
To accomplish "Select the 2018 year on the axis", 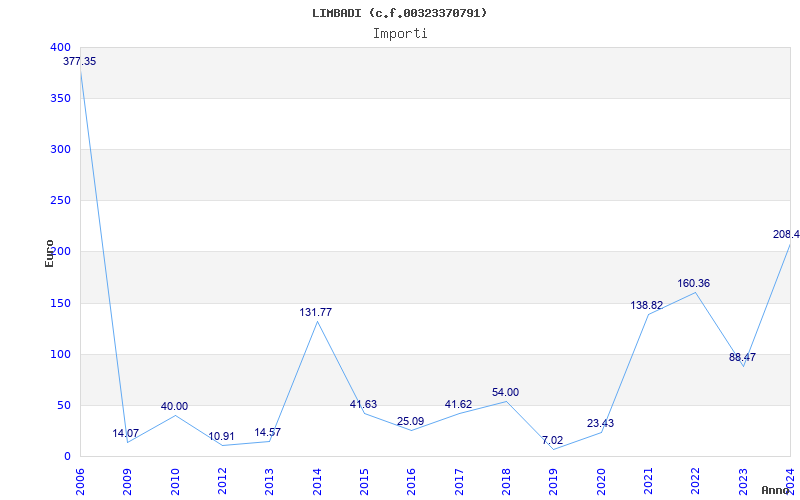I will point(506,482).
